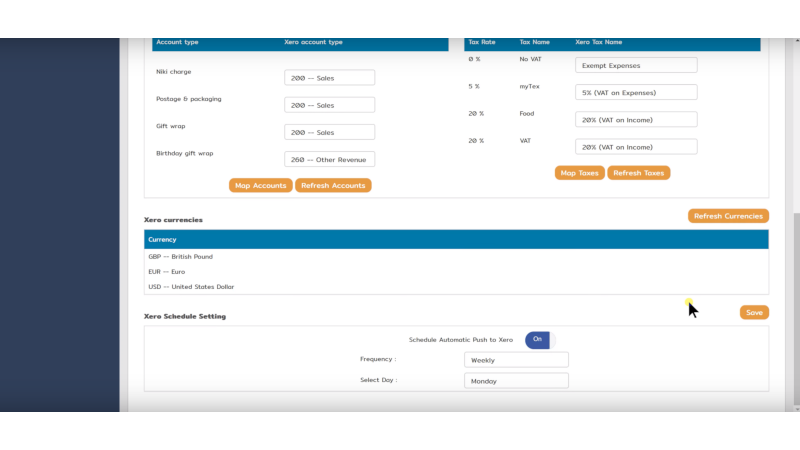Image resolution: width=800 pixels, height=450 pixels.
Task: Open Postage & packaging account dropdown
Action: pyautogui.click(x=329, y=105)
